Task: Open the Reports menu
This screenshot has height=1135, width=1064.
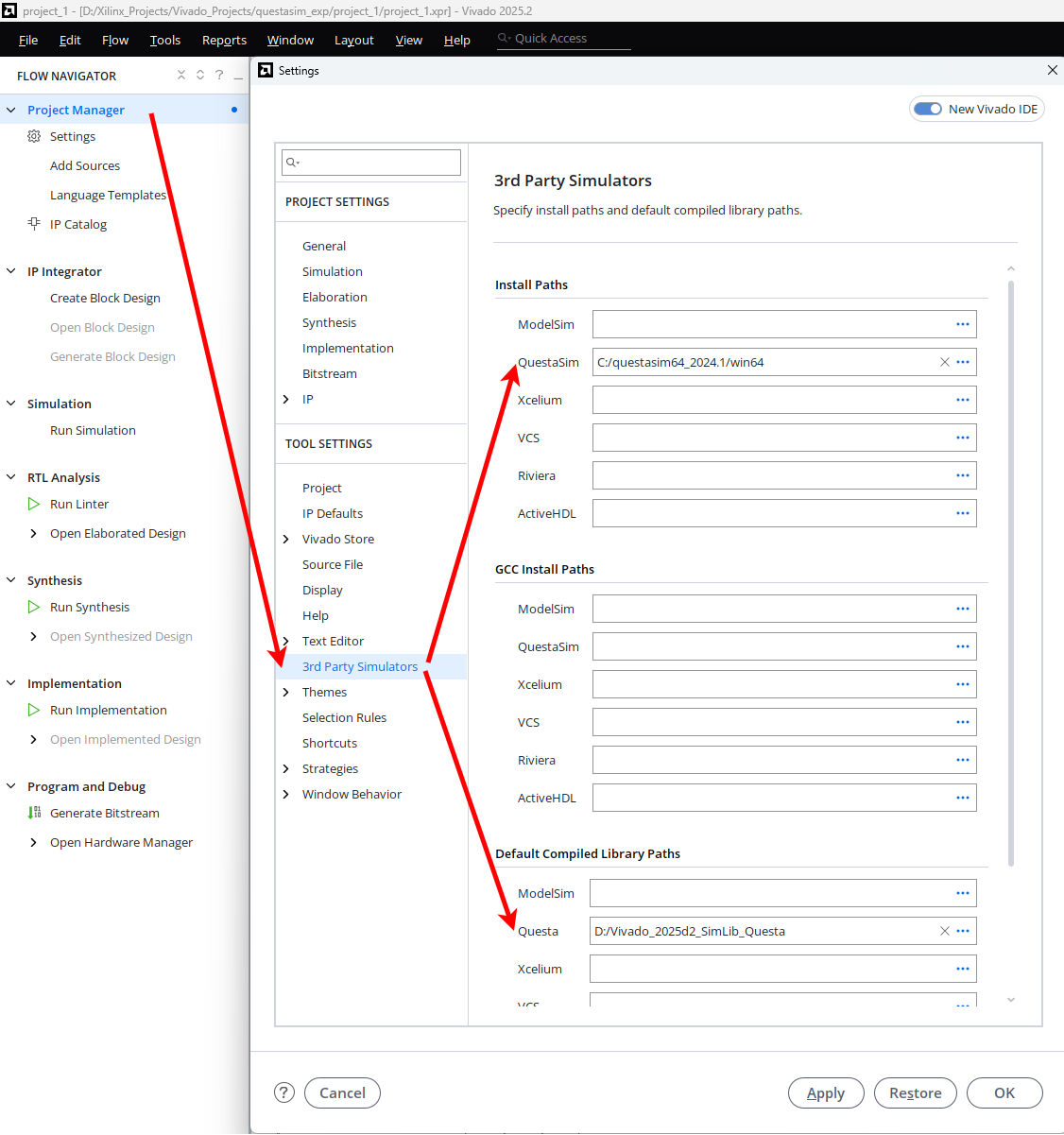Action: pyautogui.click(x=224, y=40)
